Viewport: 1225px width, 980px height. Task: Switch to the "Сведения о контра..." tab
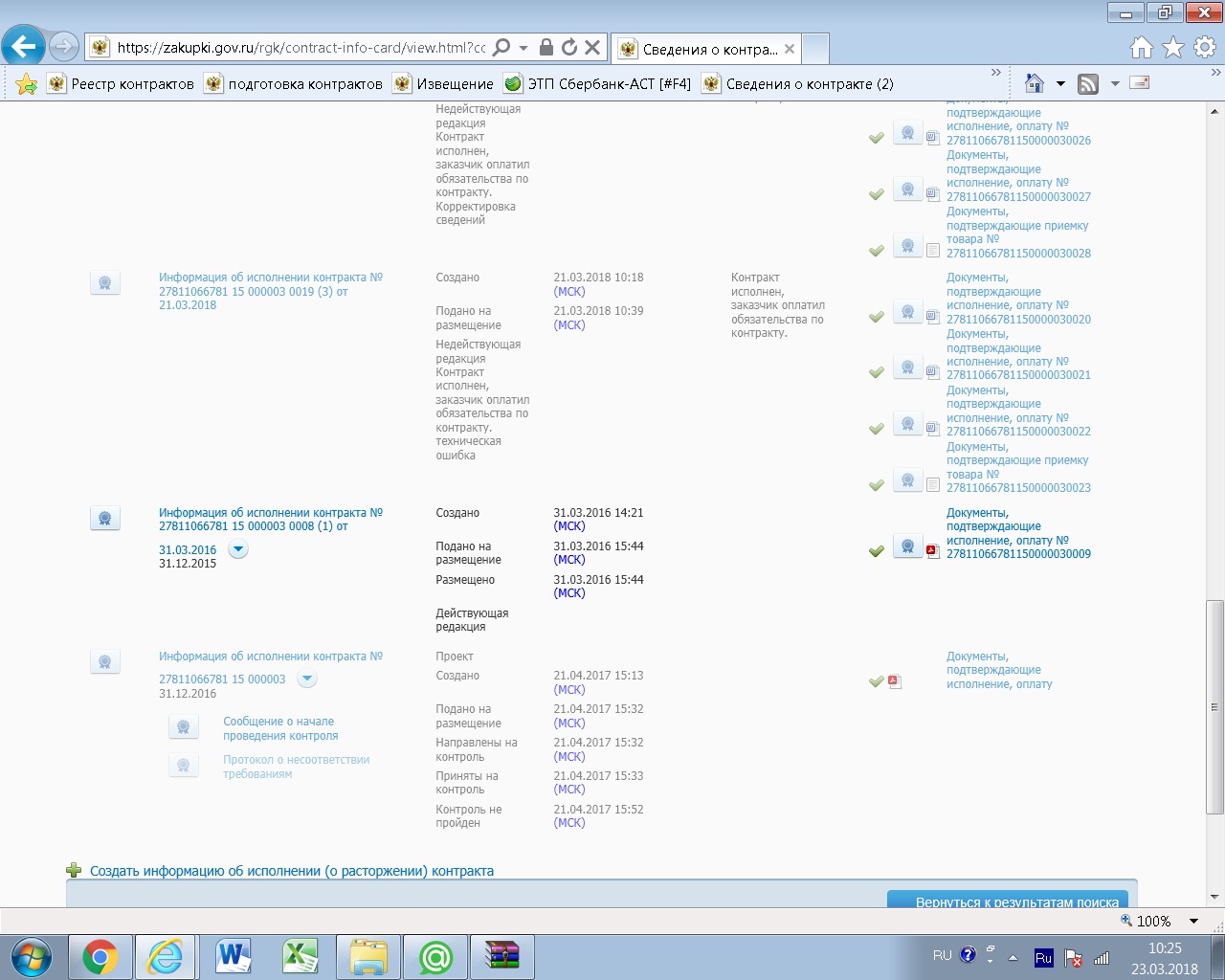pyautogui.click(x=708, y=49)
